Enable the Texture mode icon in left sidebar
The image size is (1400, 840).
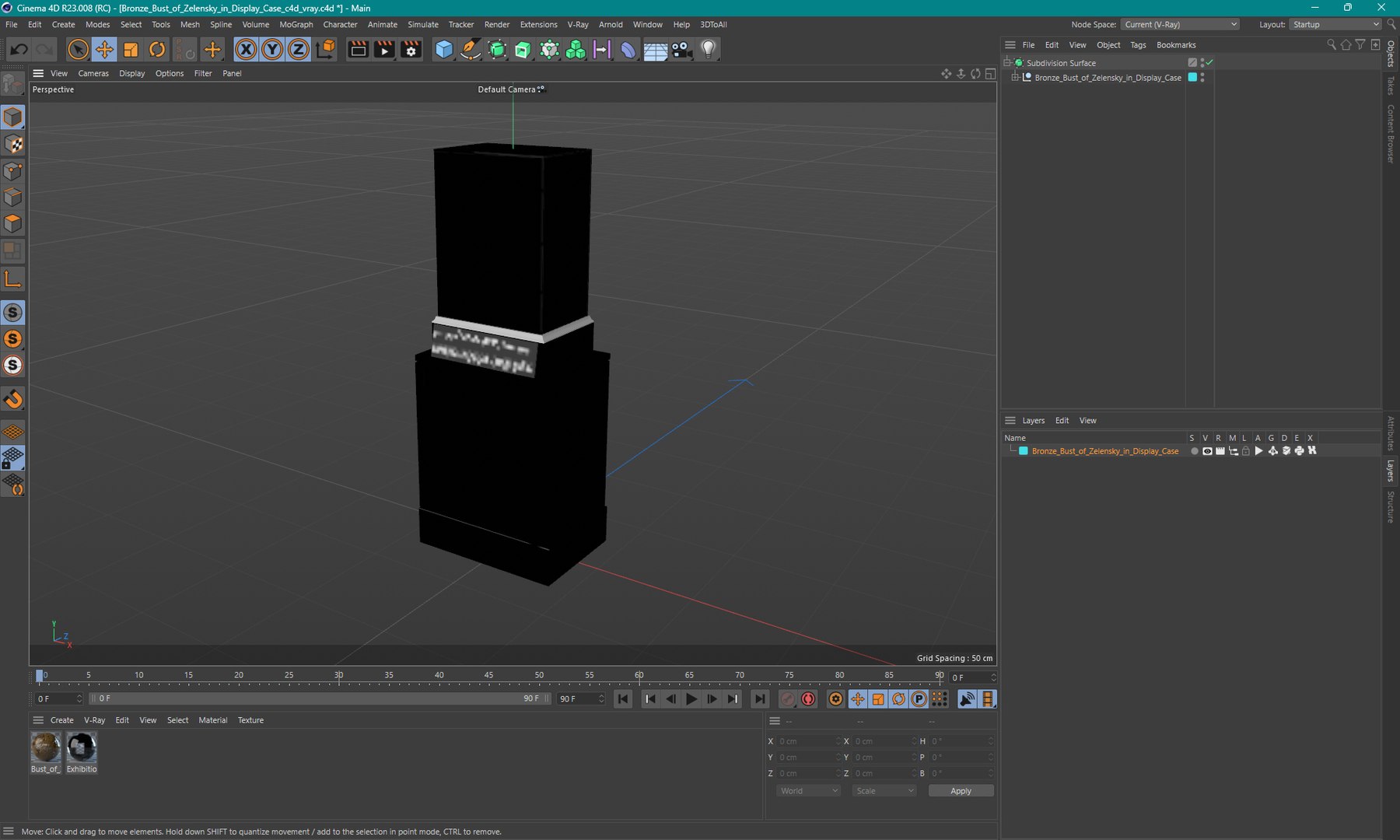pyautogui.click(x=13, y=145)
